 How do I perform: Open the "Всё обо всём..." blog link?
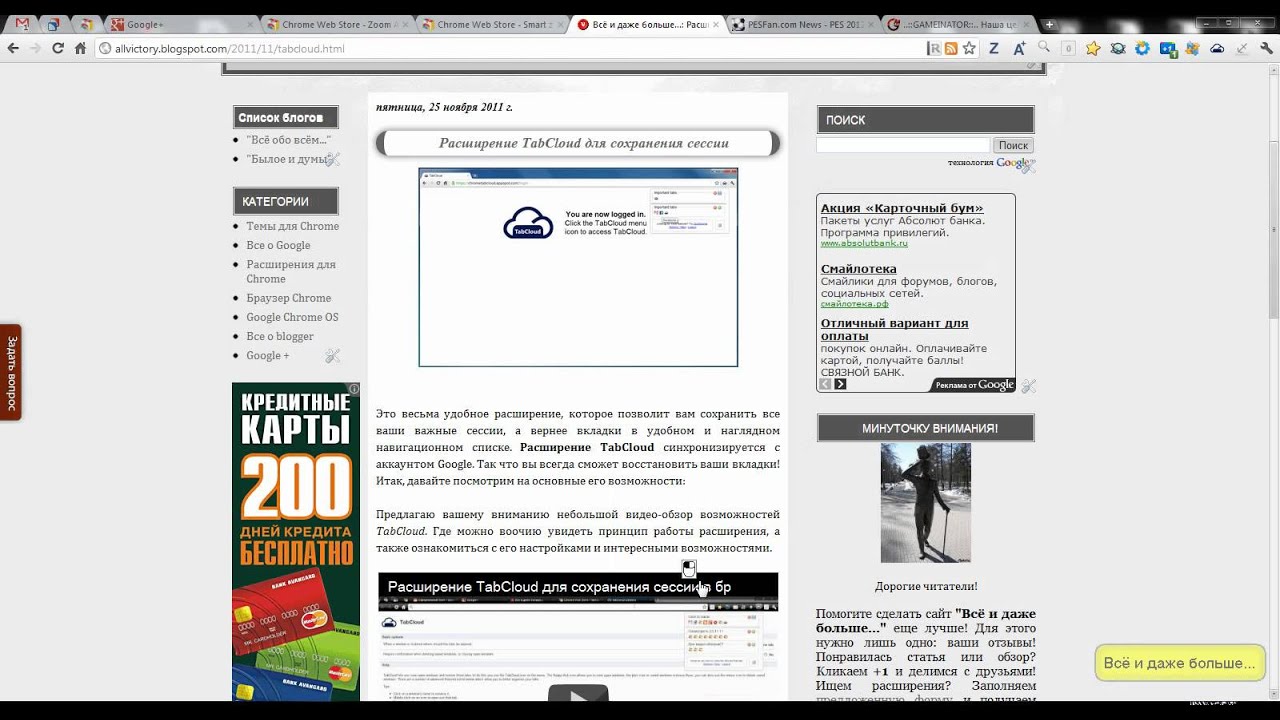pos(288,140)
